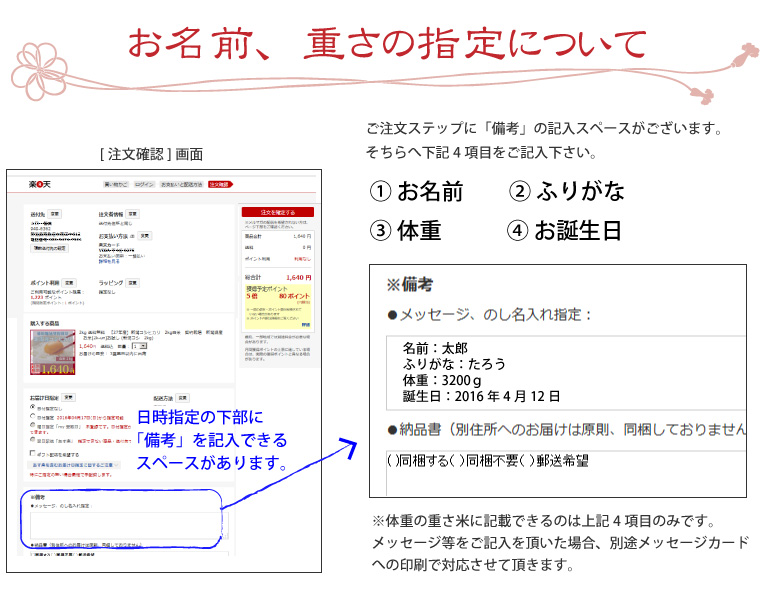Click the rice product thumbnail image

coord(54,352)
